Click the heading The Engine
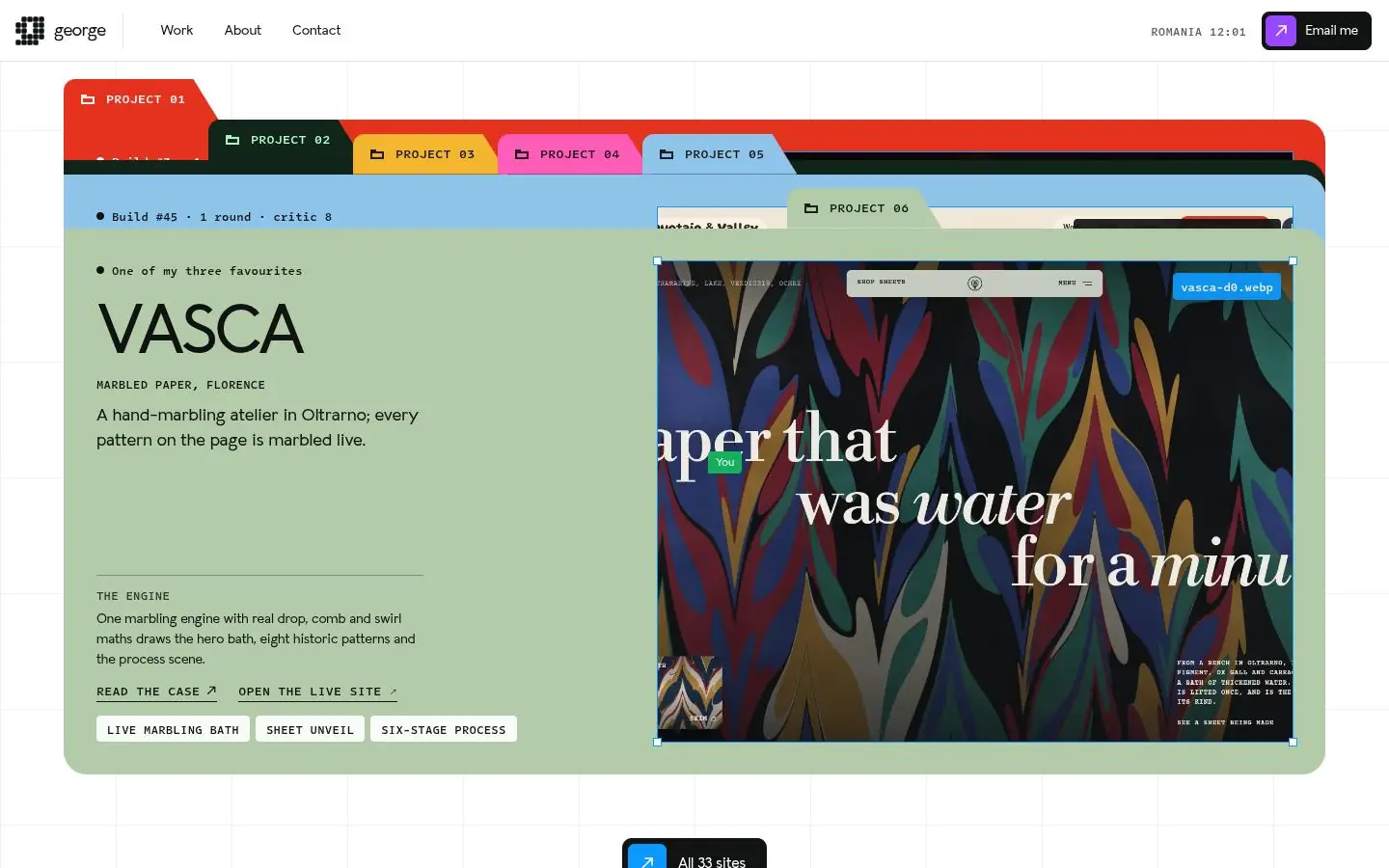Image resolution: width=1389 pixels, height=868 pixels. (x=133, y=596)
